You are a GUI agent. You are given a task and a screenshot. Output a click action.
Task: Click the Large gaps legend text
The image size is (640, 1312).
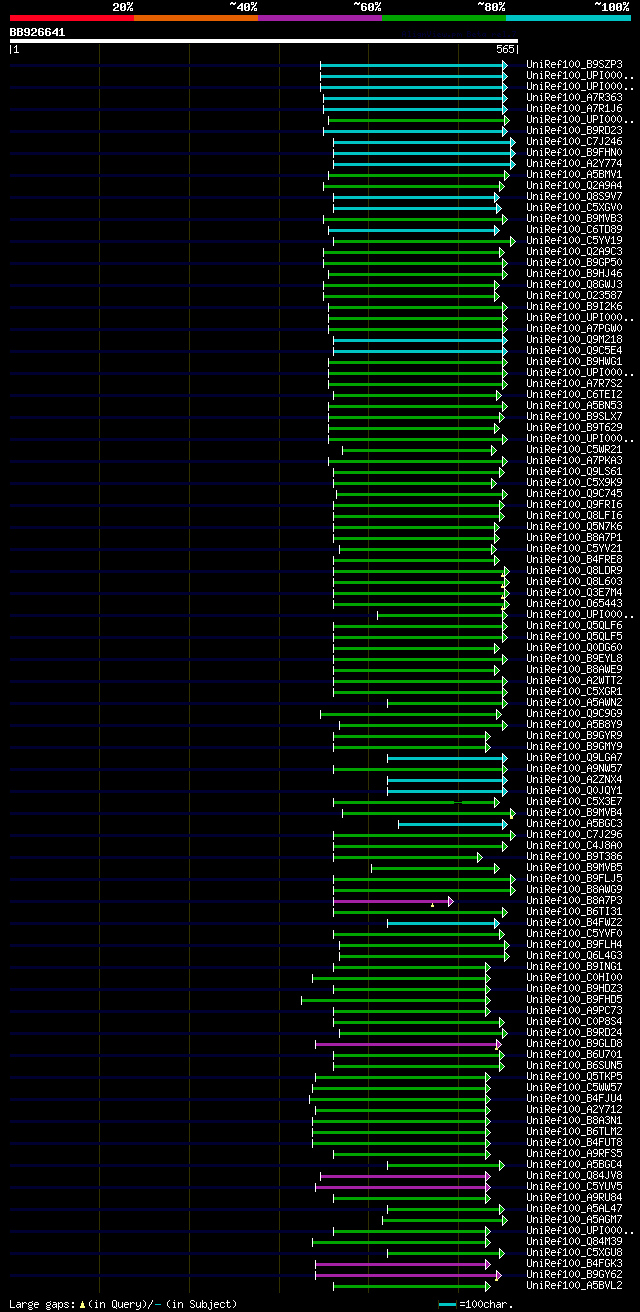click(124, 1304)
